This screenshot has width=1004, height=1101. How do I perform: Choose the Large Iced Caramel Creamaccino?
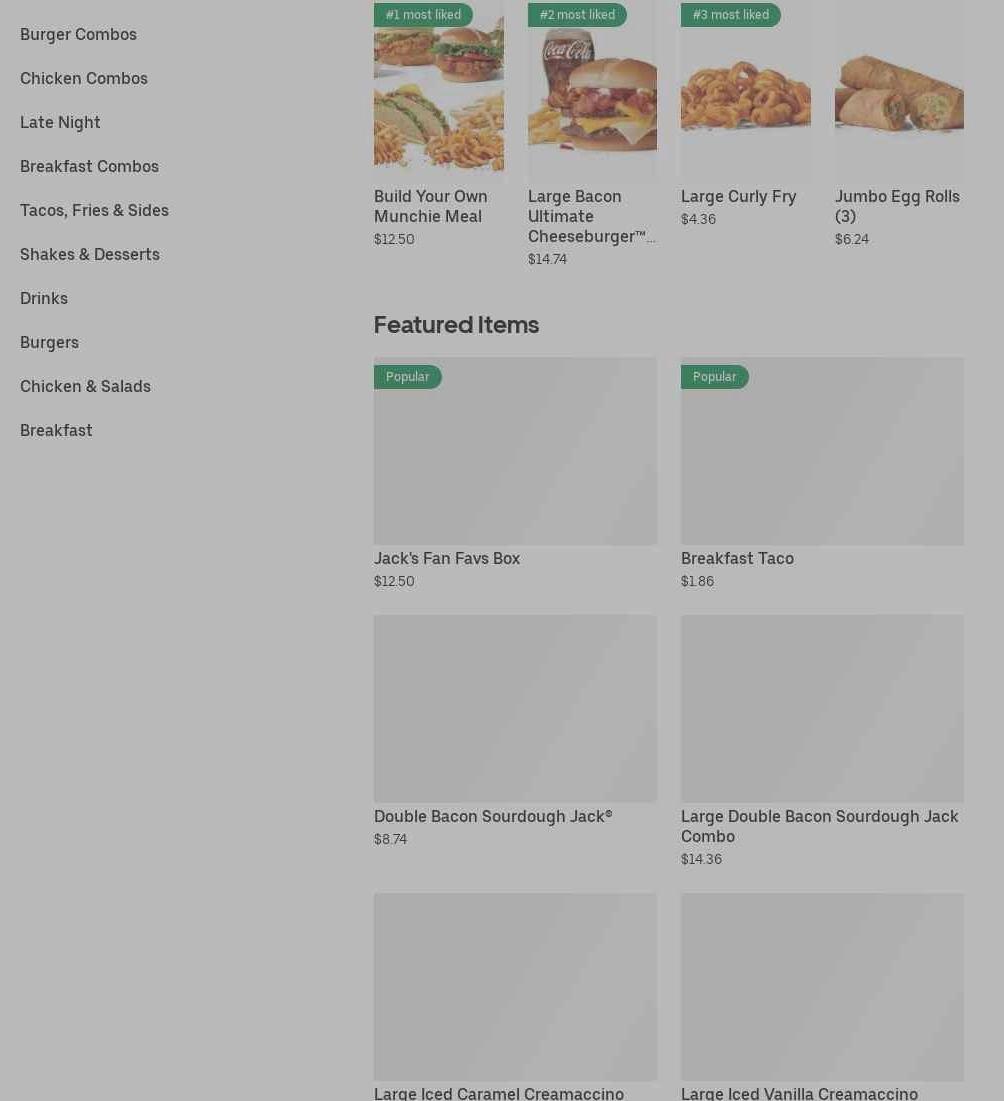pyautogui.click(x=515, y=988)
